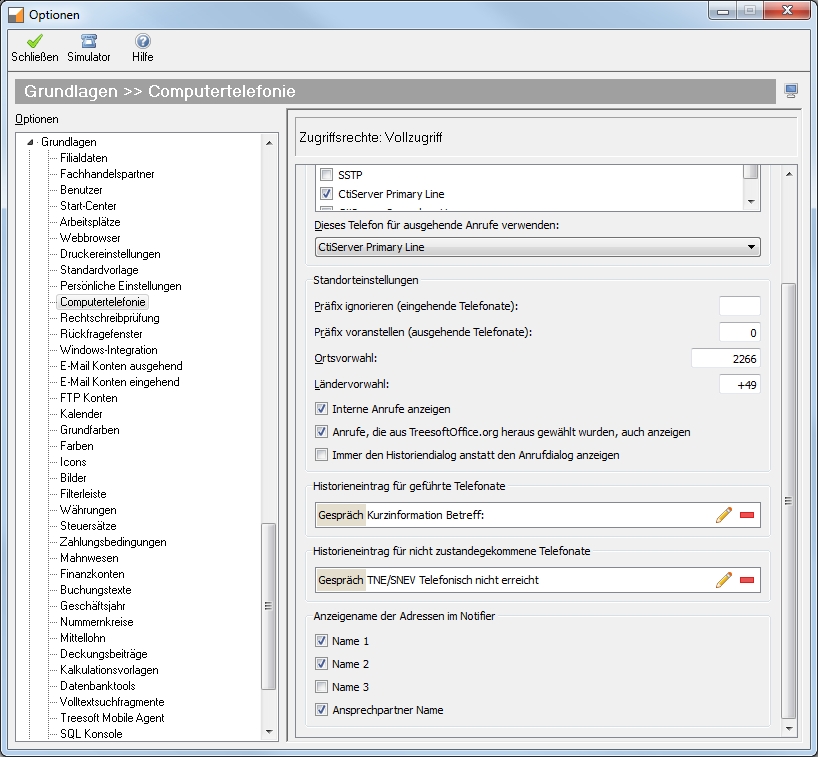Toggle the CtiServer Primary Line checkbox
818x757 pixels.
[x=326, y=194]
